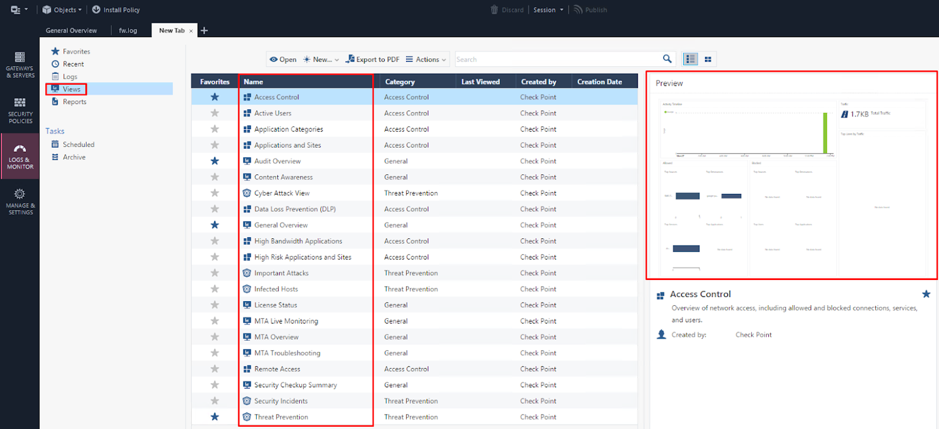Toggle favorite star for Active Users row
939x429 pixels.
coord(215,113)
